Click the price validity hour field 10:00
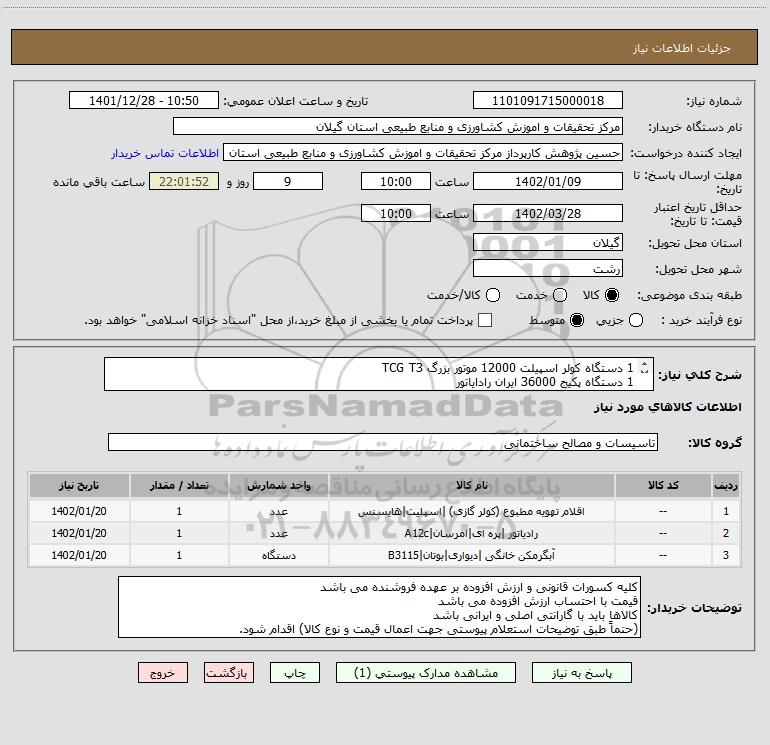This screenshot has height=745, width=770. pyautogui.click(x=396, y=213)
